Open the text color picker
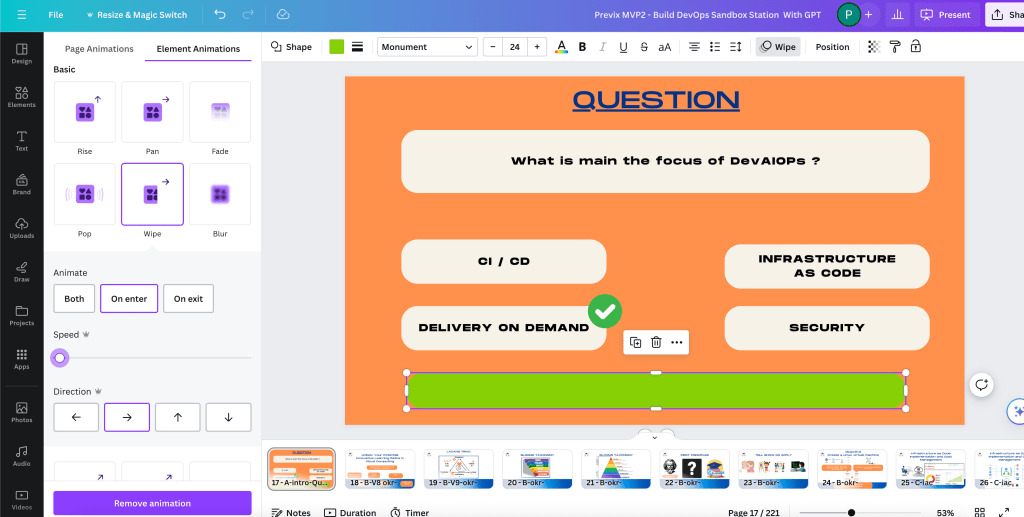Image resolution: width=1024 pixels, height=517 pixels. coord(561,46)
